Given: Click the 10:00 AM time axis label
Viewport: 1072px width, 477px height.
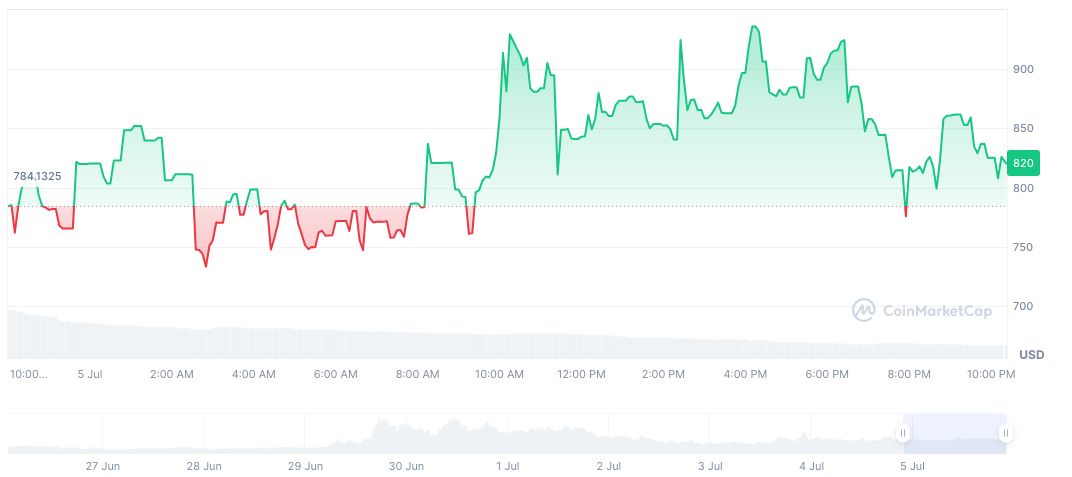Looking at the screenshot, I should click(x=499, y=374).
